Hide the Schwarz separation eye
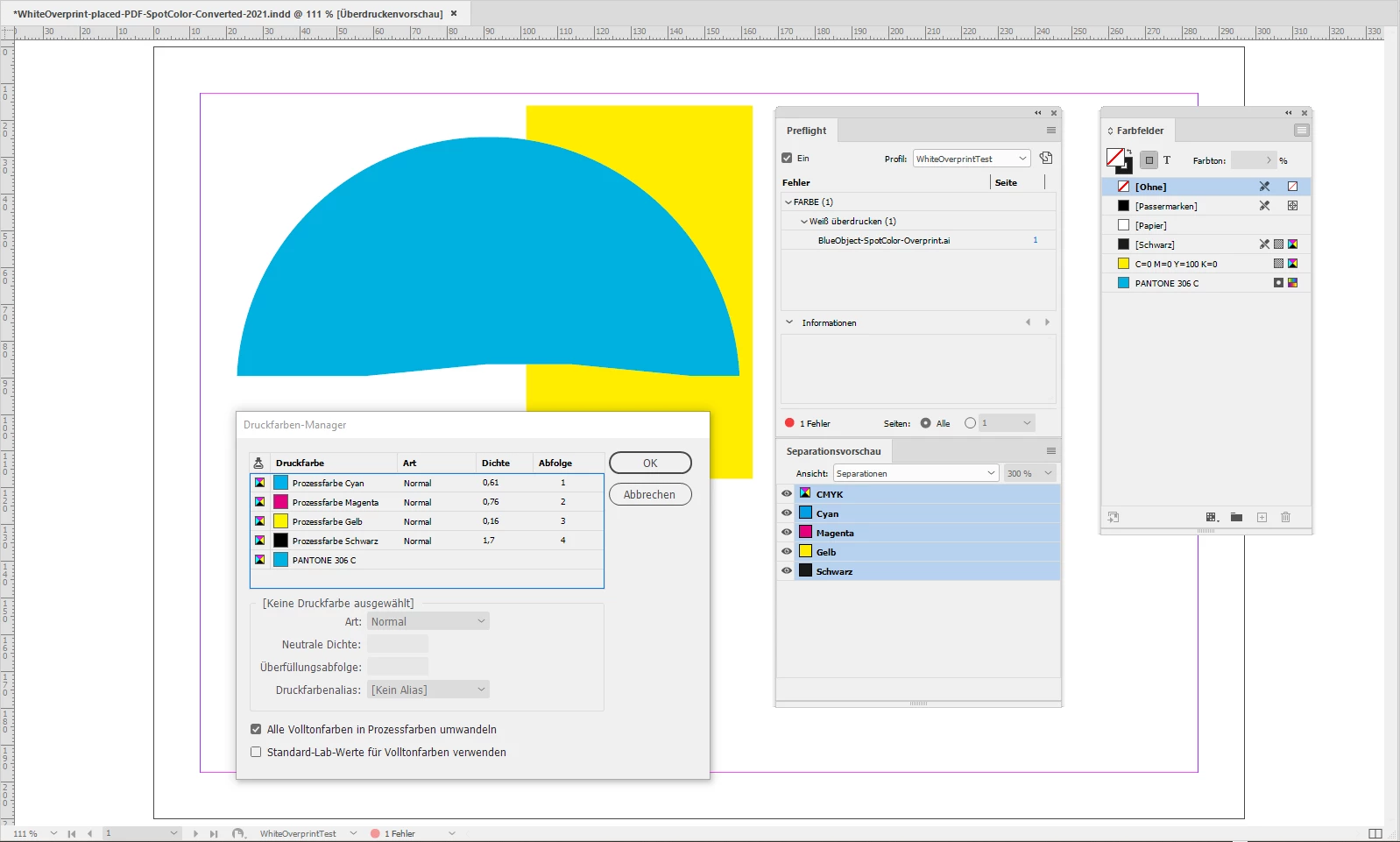This screenshot has width=1400, height=842. [x=787, y=571]
